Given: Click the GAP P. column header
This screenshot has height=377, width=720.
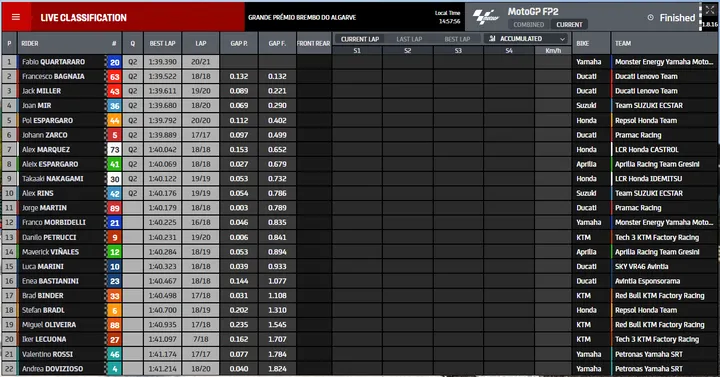Looking at the screenshot, I should (239, 43).
